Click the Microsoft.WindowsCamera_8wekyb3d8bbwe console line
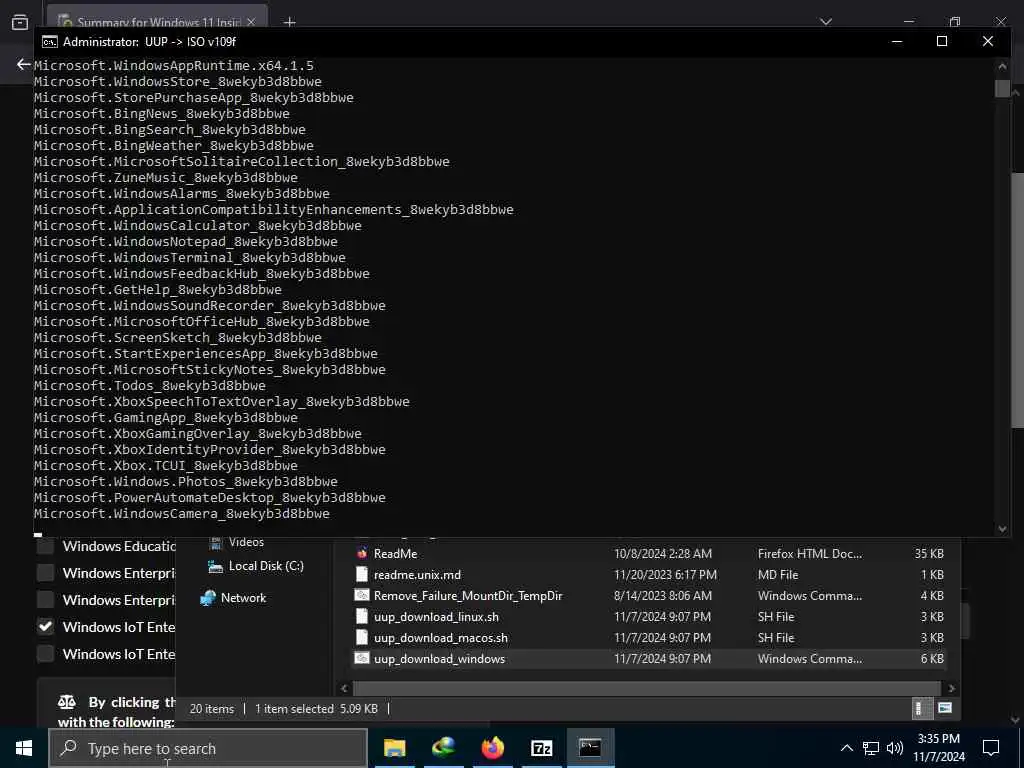Image resolution: width=1024 pixels, height=768 pixels. (x=182, y=513)
